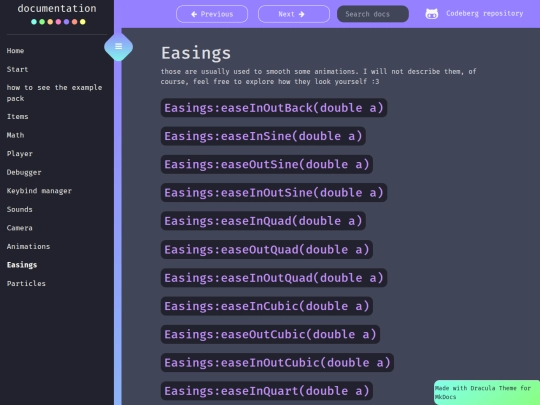Click the hamburger menu toggle icon
This screenshot has height=405, width=540.
(x=118, y=46)
